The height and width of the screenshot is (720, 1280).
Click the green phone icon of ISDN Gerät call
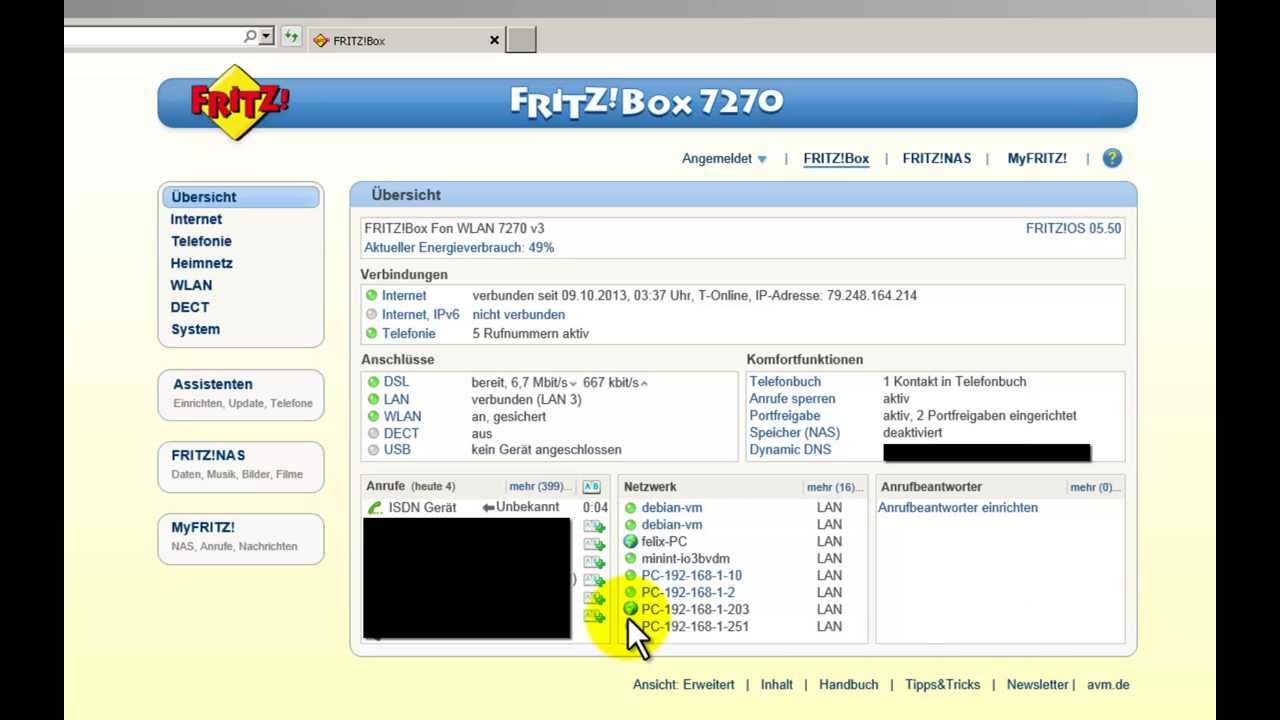point(375,508)
